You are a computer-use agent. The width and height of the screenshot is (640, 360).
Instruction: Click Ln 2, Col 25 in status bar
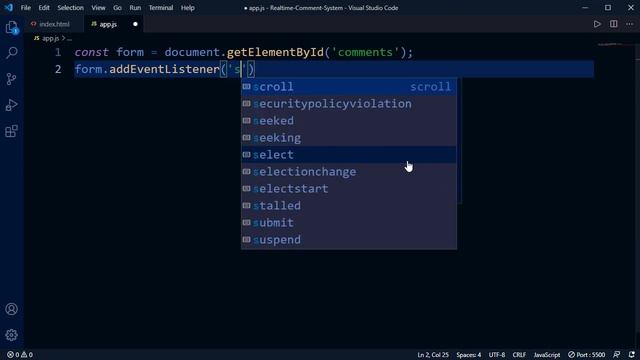(x=433, y=355)
